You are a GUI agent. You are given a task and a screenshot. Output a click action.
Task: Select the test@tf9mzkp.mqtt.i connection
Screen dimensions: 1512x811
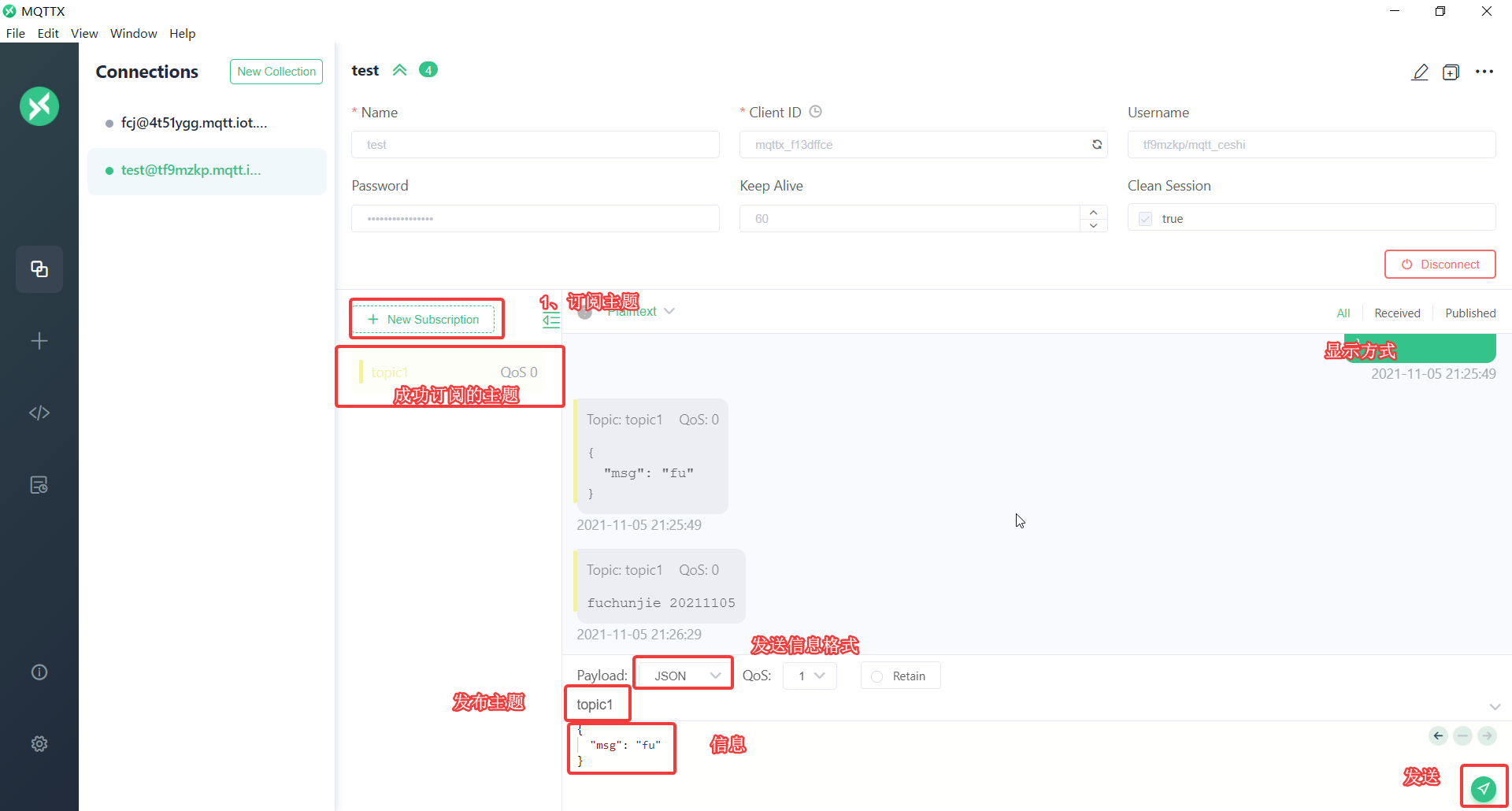[x=206, y=170]
